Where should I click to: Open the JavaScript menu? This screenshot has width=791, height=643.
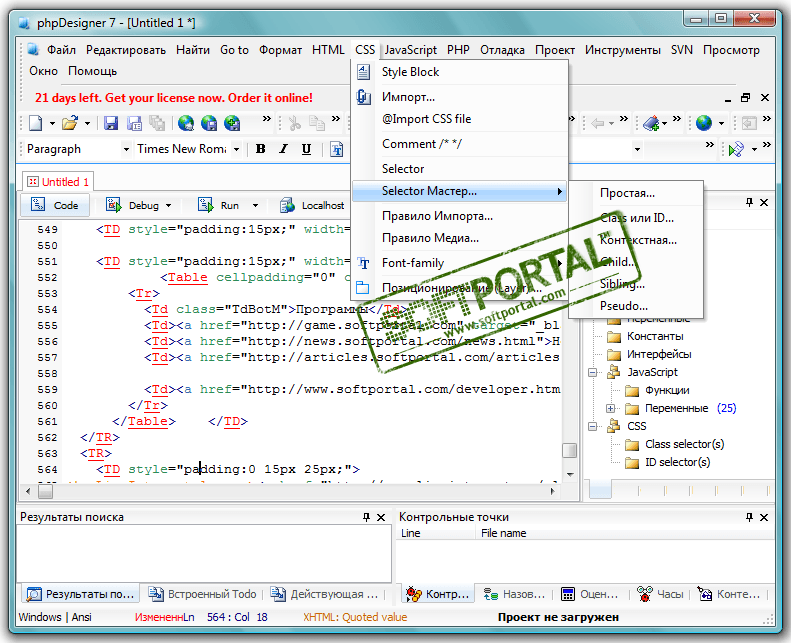[x=411, y=50]
